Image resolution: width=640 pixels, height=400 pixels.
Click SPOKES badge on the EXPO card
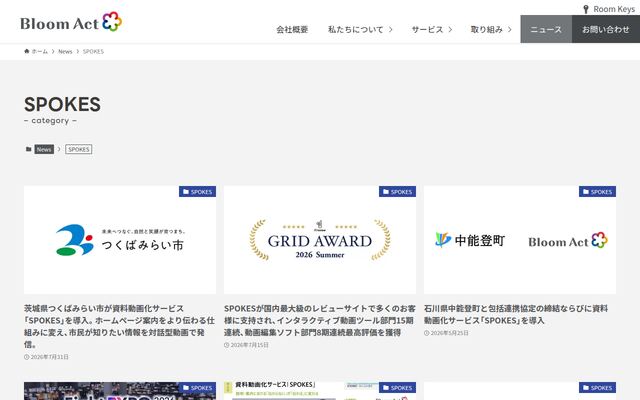[x=197, y=387]
